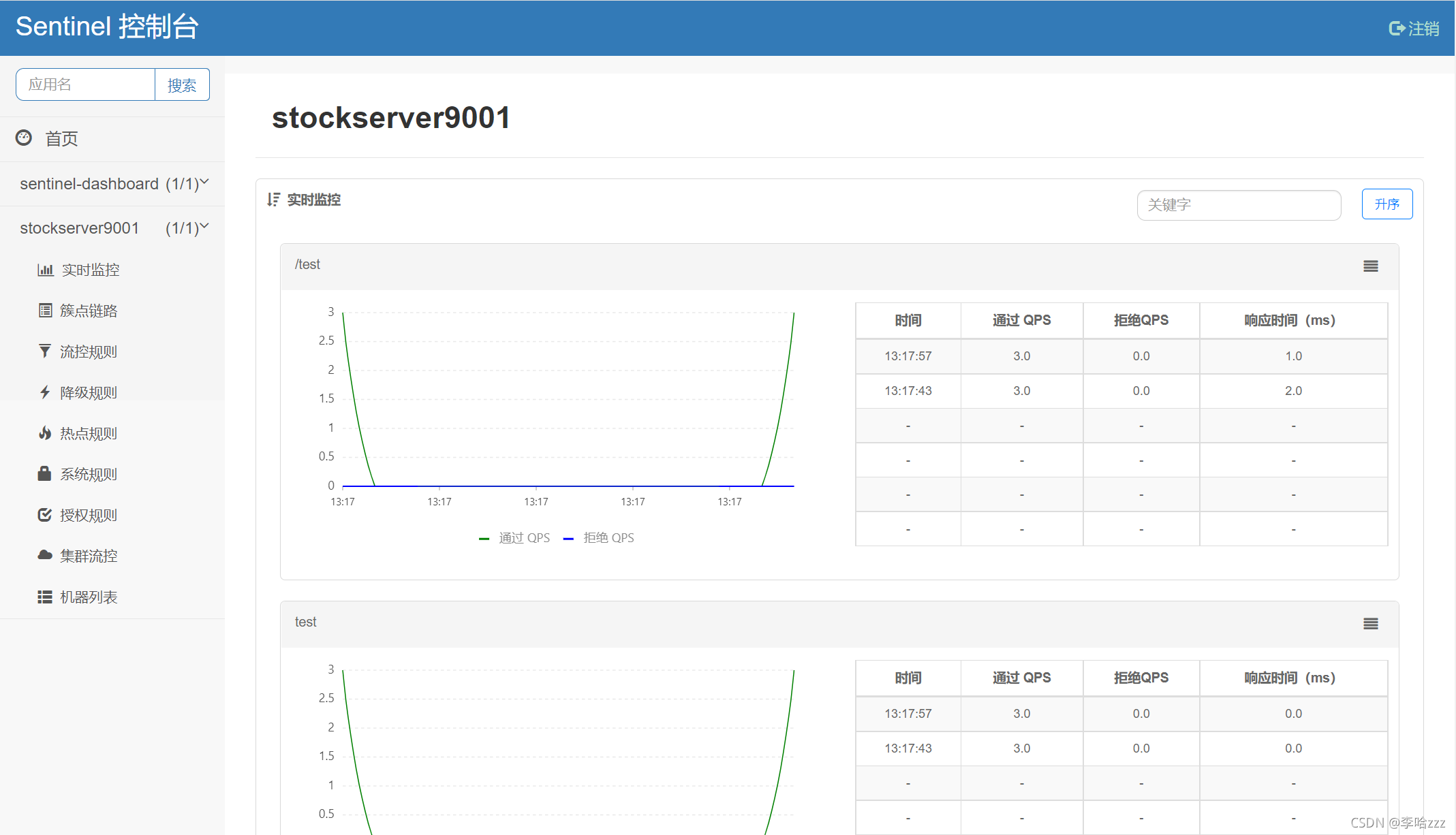Click the check-square icon for 授权规则
Image resolution: width=1456 pixels, height=835 pixels.
[x=45, y=515]
